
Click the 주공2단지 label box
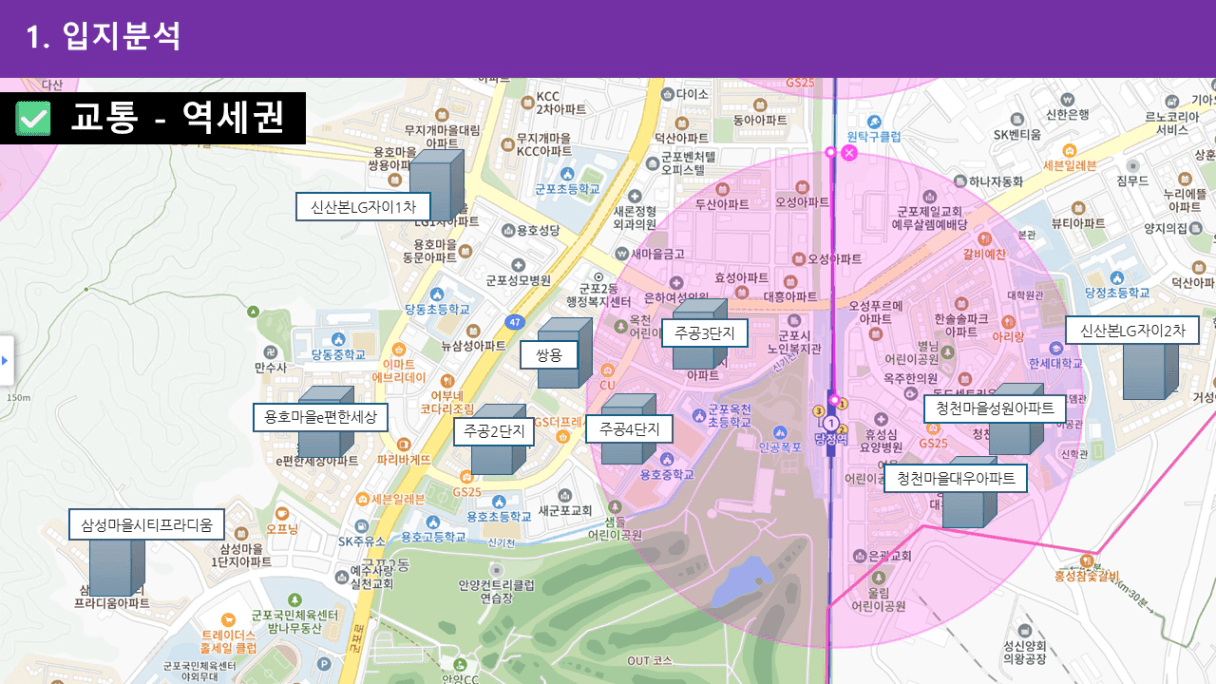496,431
